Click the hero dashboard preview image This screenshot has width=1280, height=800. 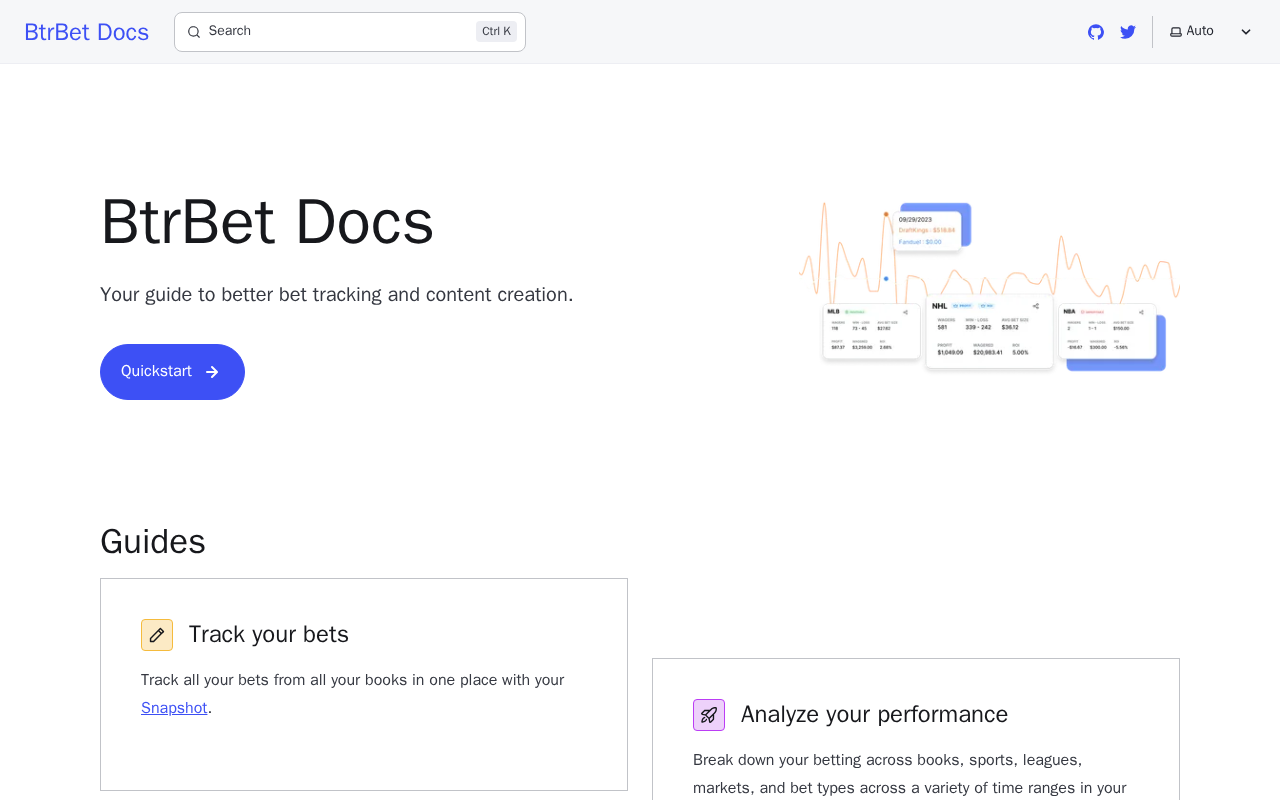[989, 286]
